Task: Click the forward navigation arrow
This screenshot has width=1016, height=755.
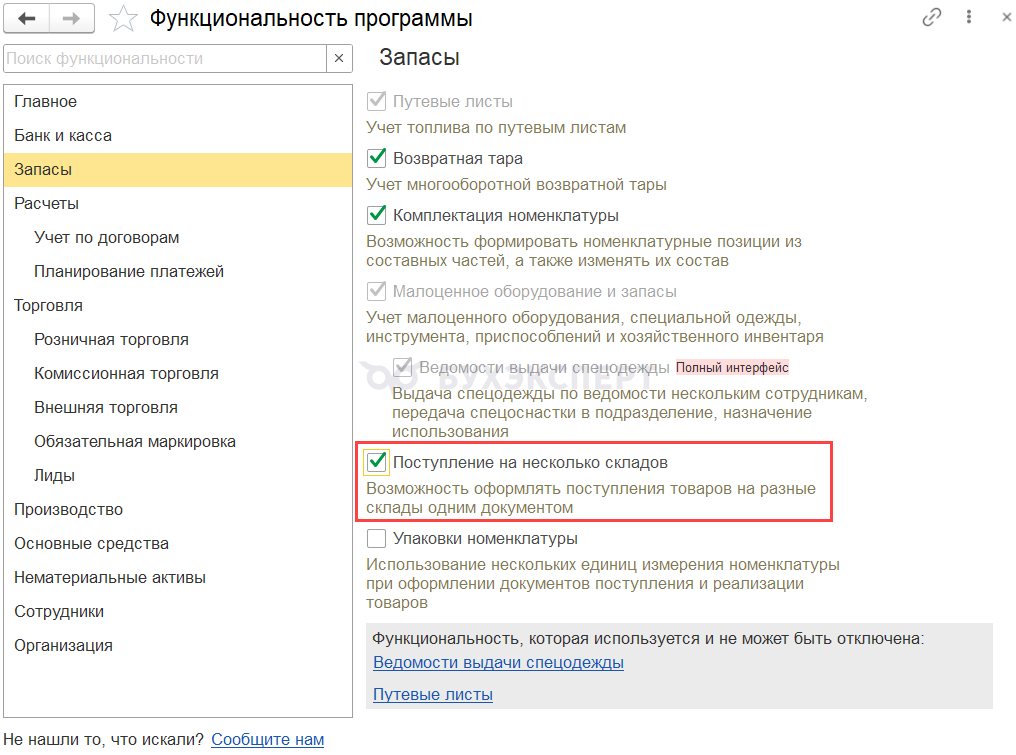Action: (x=71, y=19)
